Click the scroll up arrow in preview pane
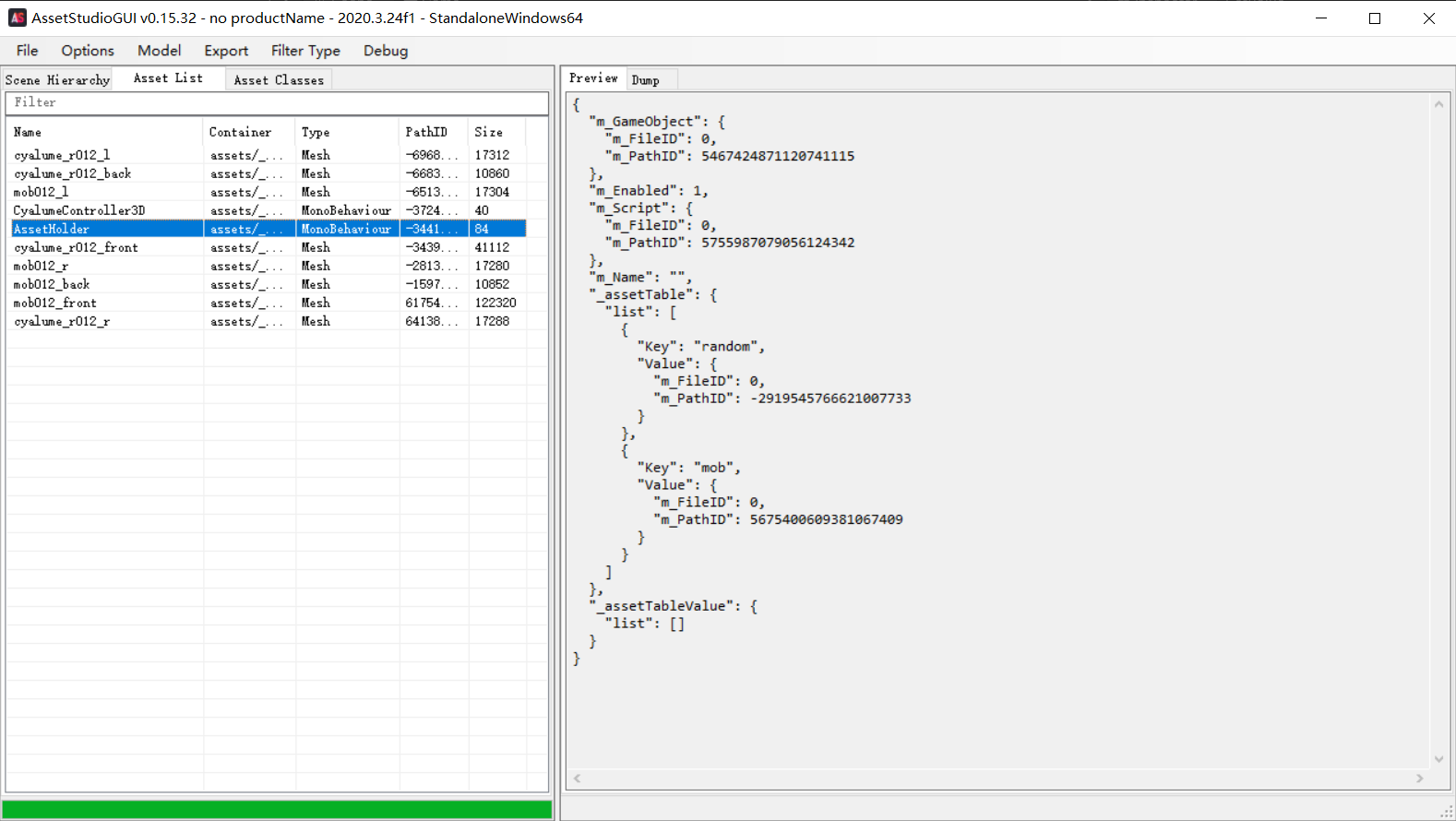 1438,104
